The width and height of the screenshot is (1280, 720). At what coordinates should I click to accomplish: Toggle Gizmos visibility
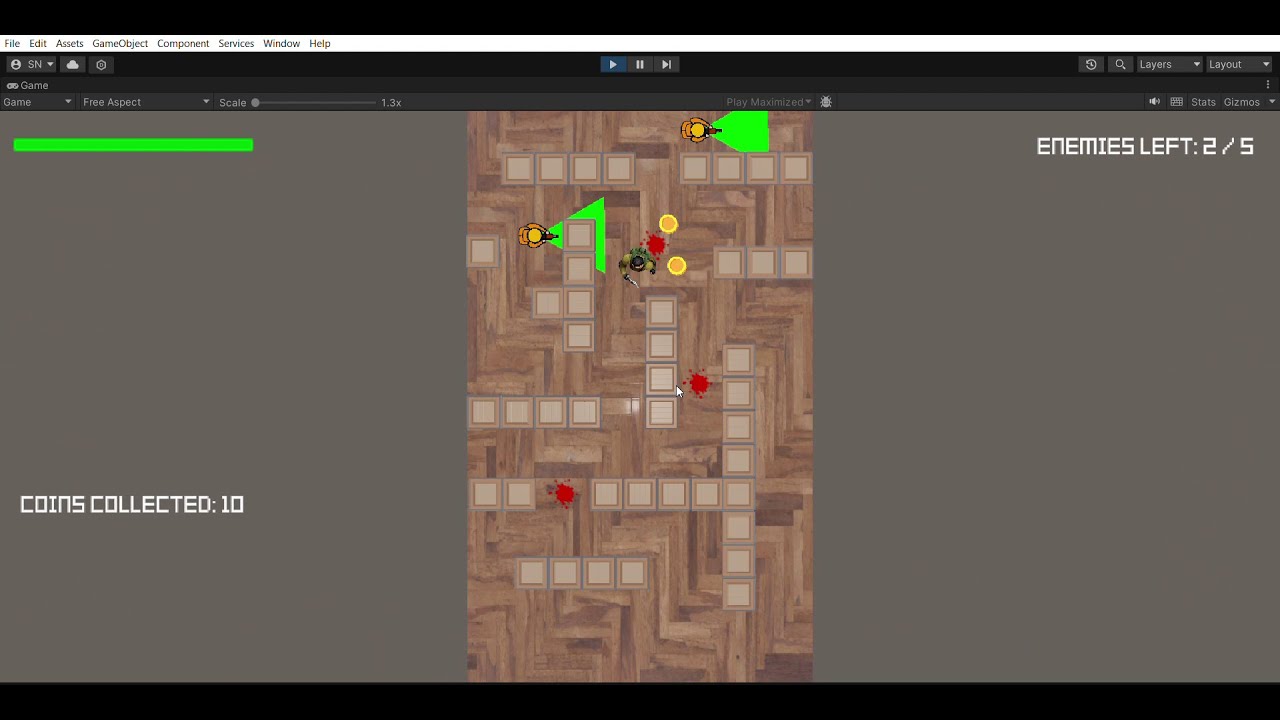[x=1241, y=102]
